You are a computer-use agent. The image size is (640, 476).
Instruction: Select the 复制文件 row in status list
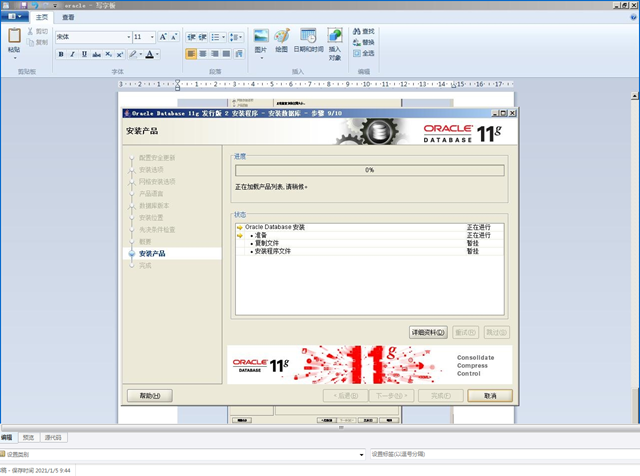click(369, 243)
